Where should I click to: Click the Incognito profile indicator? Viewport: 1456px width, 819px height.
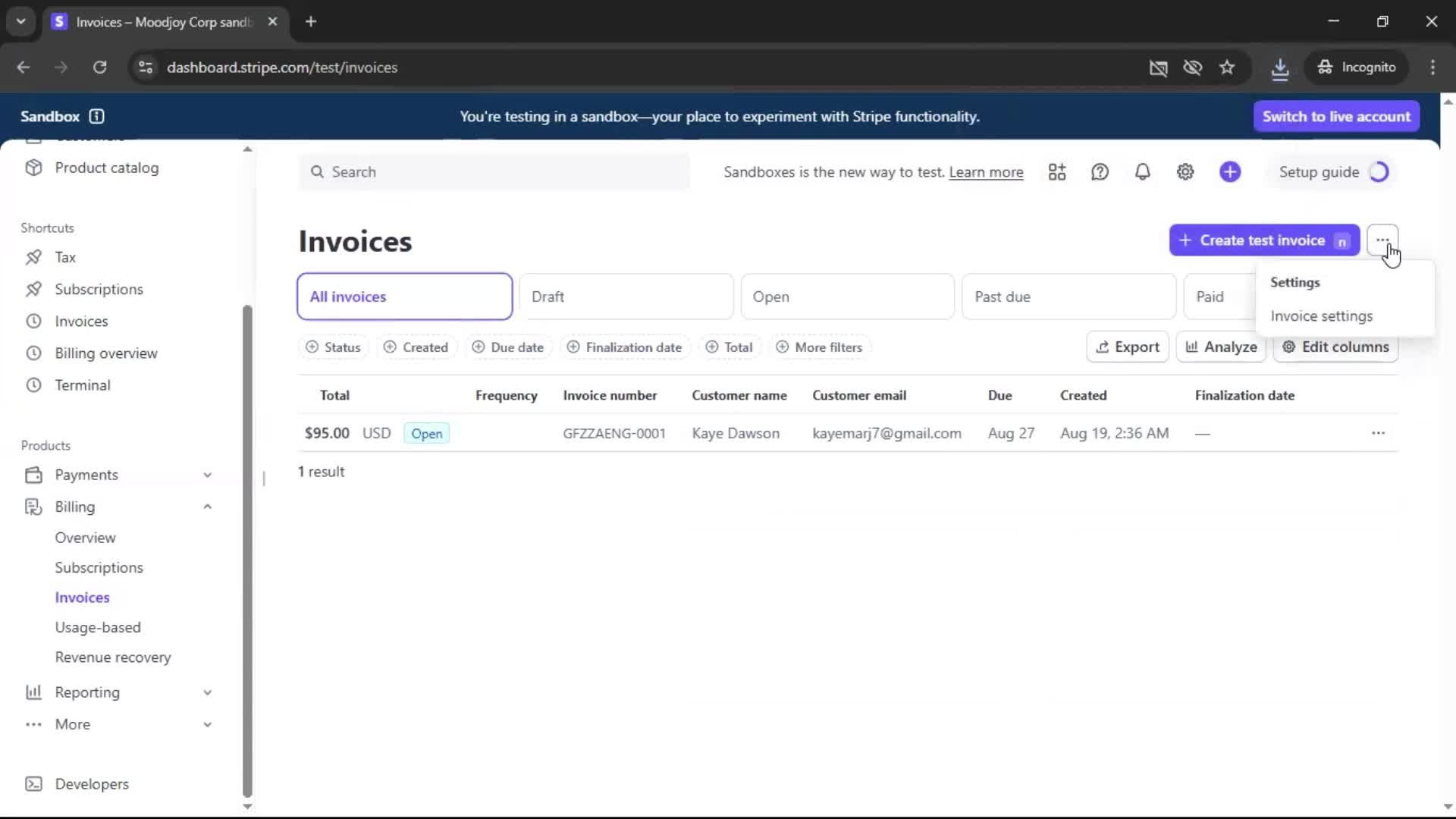1357,67
